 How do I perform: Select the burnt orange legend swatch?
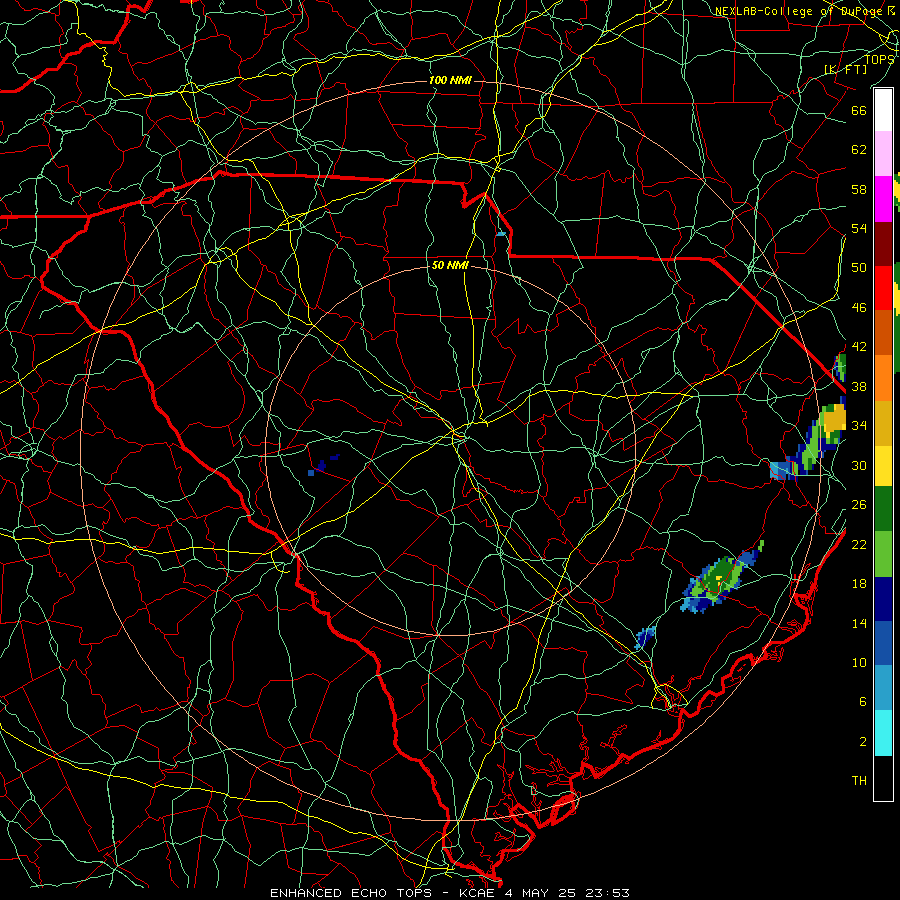[883, 332]
